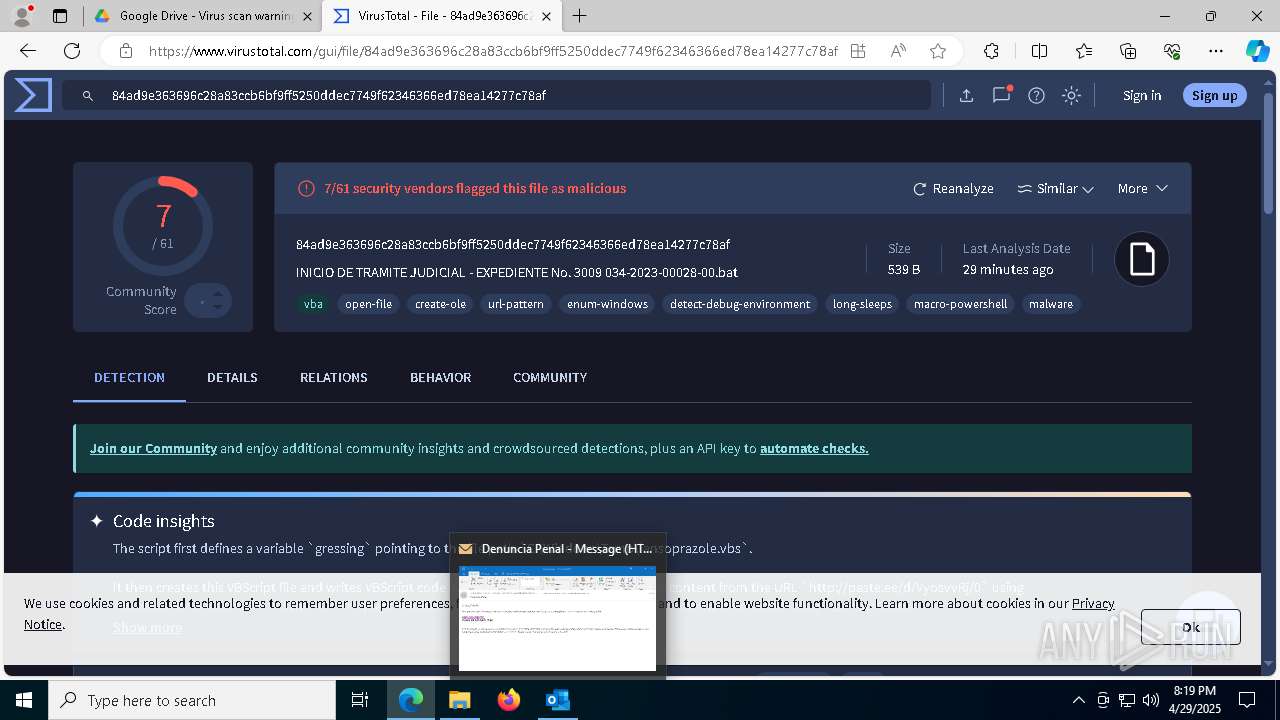Click the long-sleeps tag
This screenshot has height=720, width=1280.
862,304
